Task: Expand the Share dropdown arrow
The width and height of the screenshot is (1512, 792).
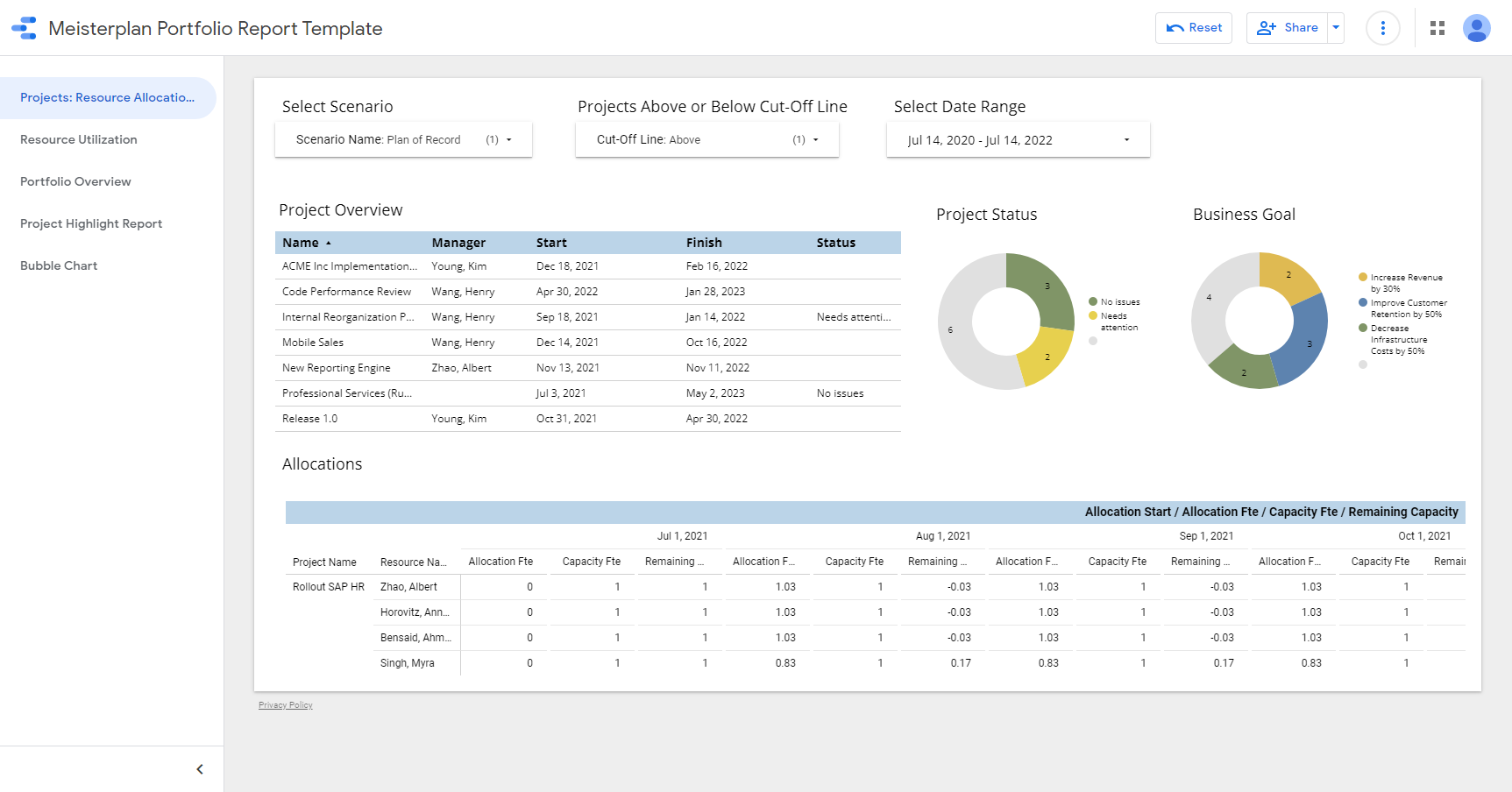Action: click(1336, 28)
